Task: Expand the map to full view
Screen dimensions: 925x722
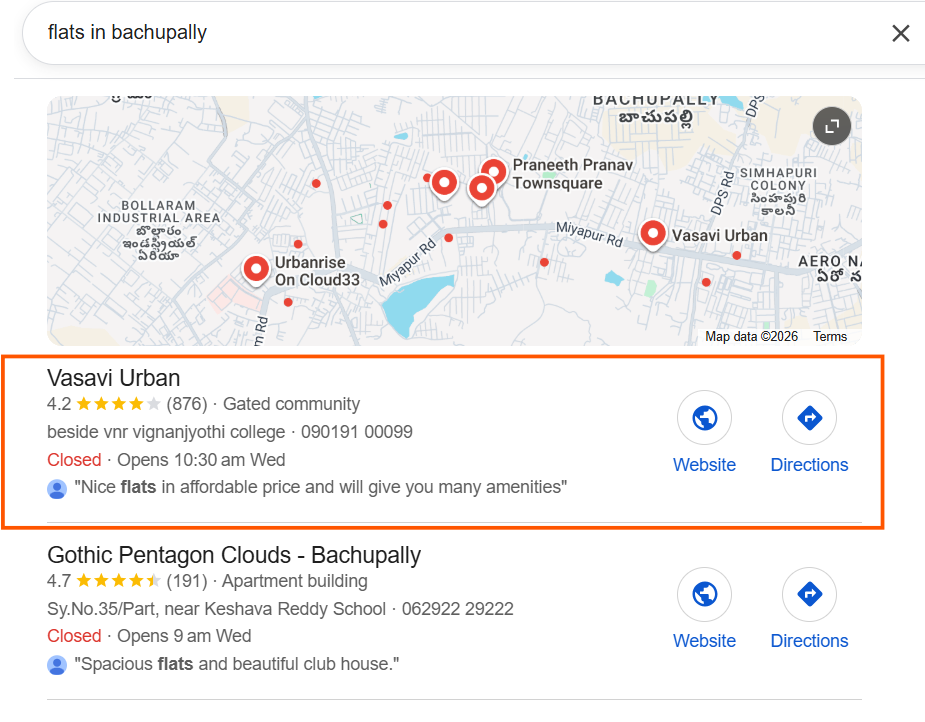Action: pos(831,126)
